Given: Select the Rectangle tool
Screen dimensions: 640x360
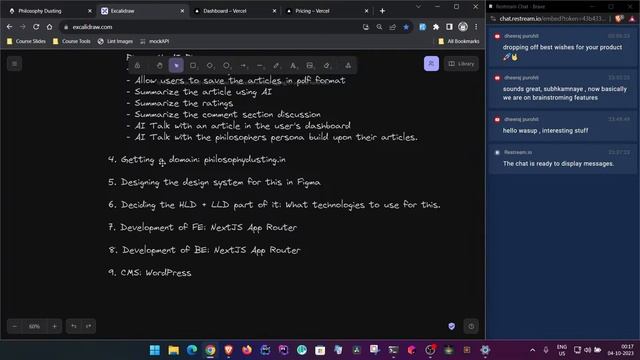Looking at the screenshot, I should 193,65.
